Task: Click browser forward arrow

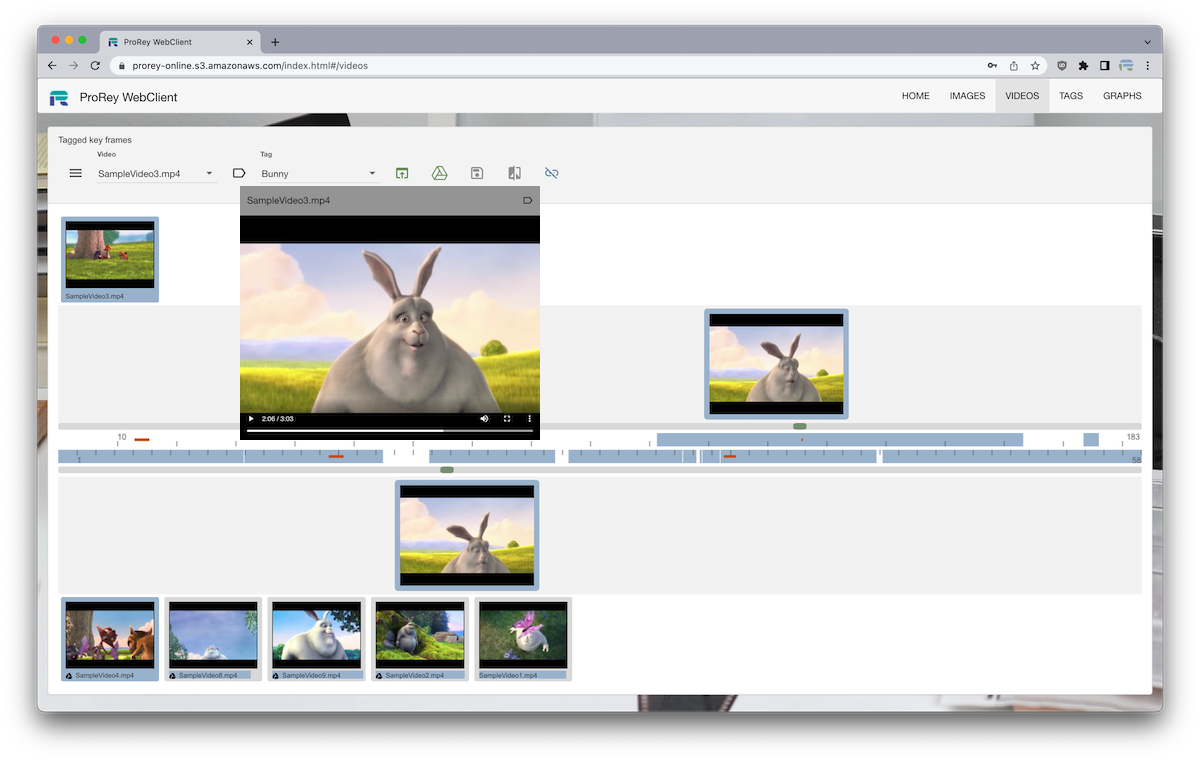Action: point(73,65)
